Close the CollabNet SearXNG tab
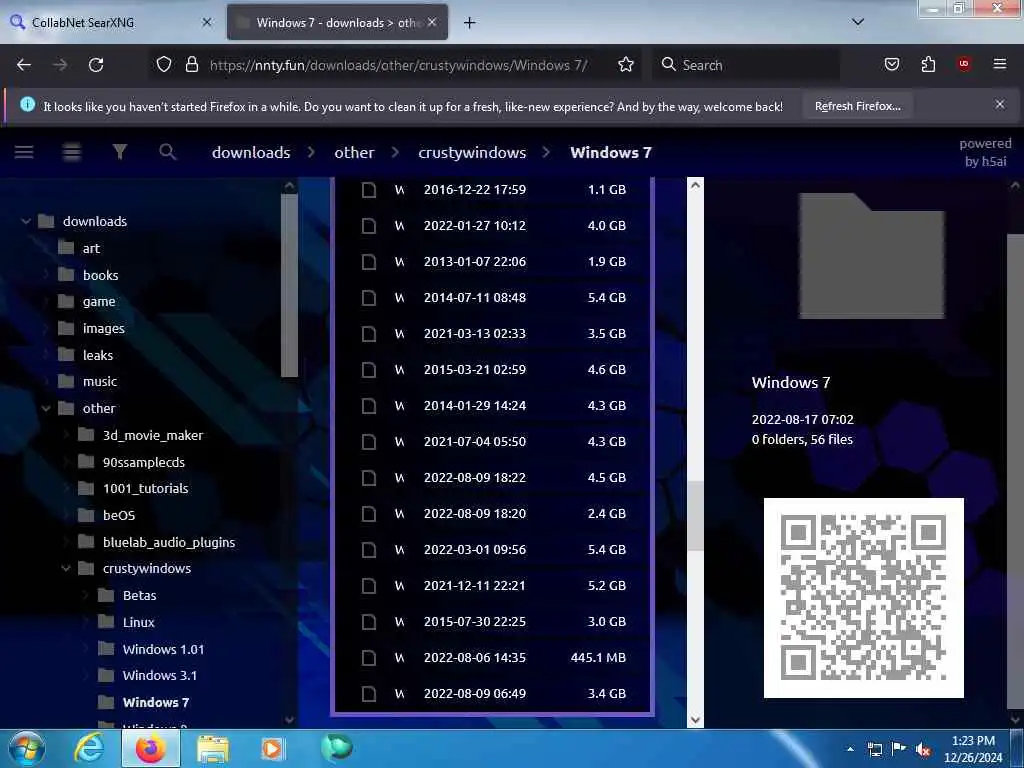This screenshot has width=1024, height=768. point(206,22)
